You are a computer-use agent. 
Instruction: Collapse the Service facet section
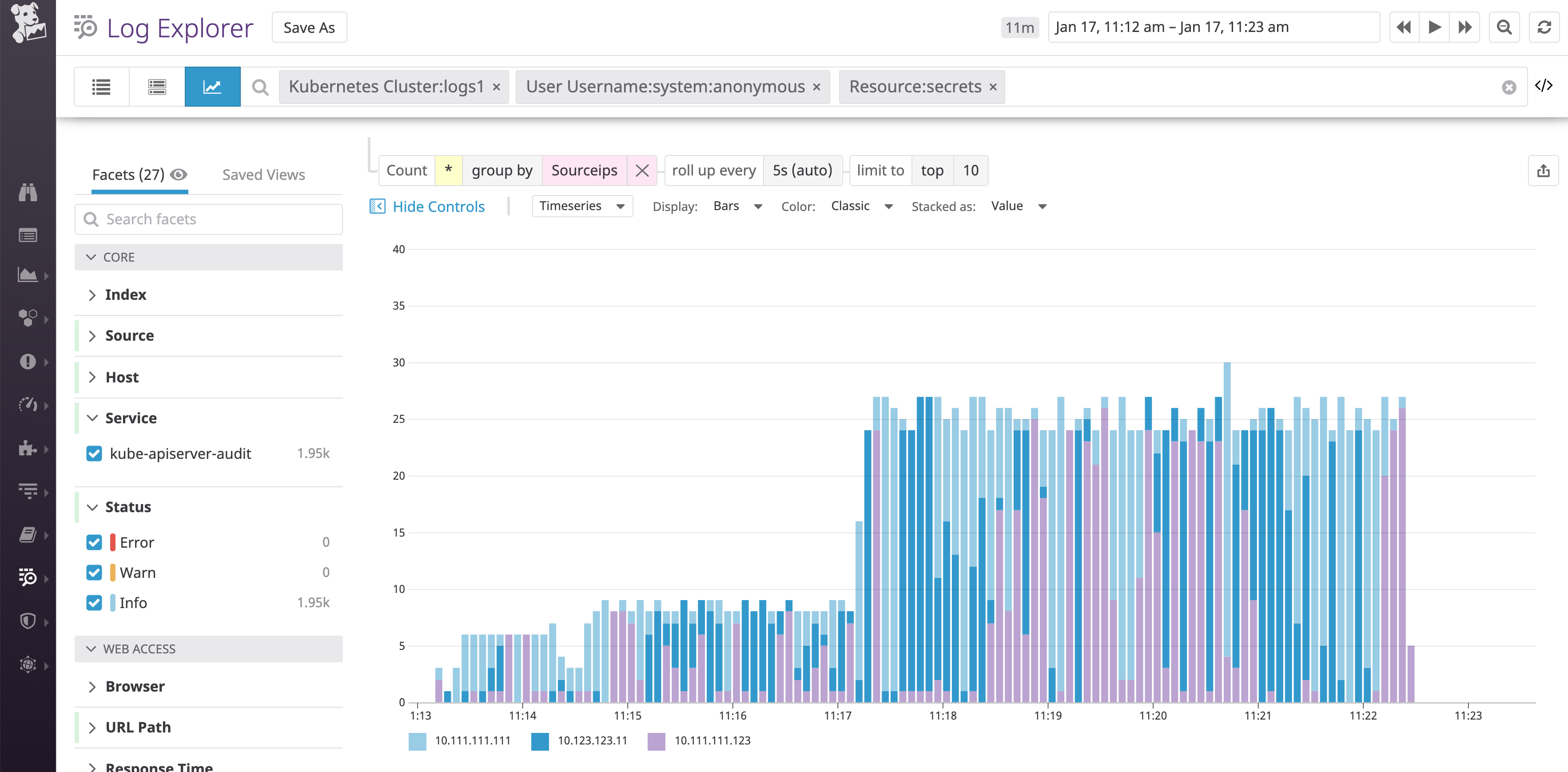point(92,418)
